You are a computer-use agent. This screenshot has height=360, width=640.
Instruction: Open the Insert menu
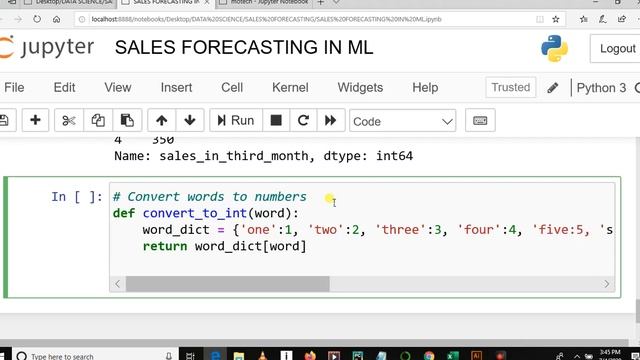(x=176, y=87)
